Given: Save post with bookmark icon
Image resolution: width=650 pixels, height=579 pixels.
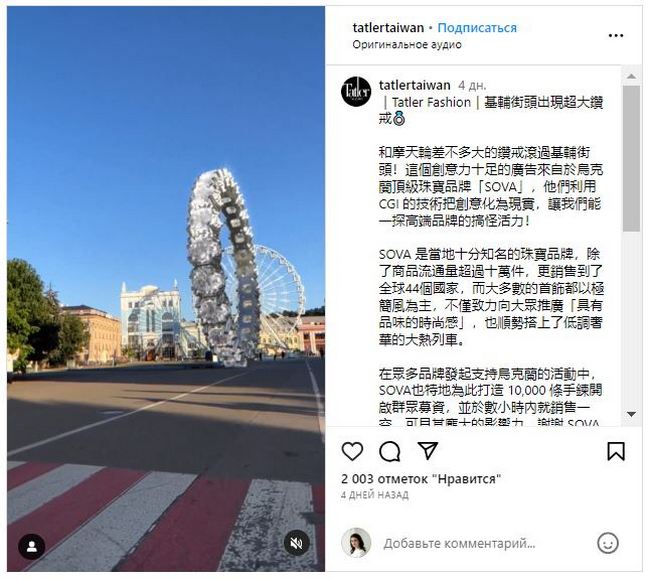Looking at the screenshot, I should [x=616, y=451].
